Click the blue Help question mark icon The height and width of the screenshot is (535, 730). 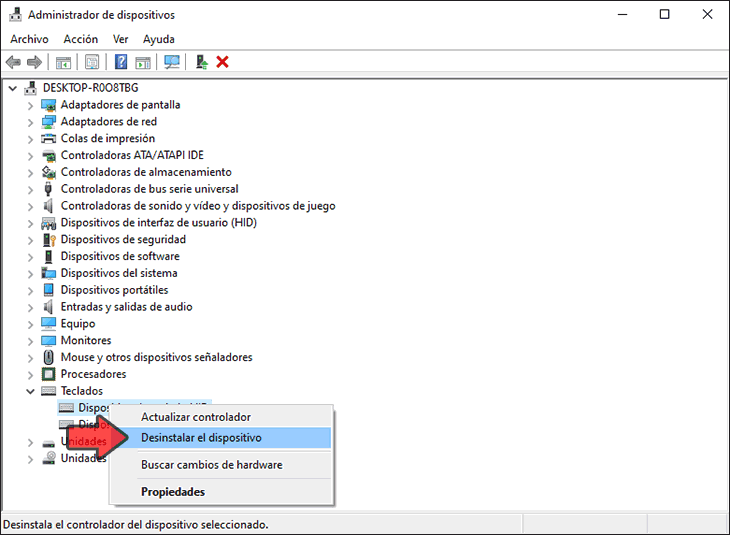[121, 62]
